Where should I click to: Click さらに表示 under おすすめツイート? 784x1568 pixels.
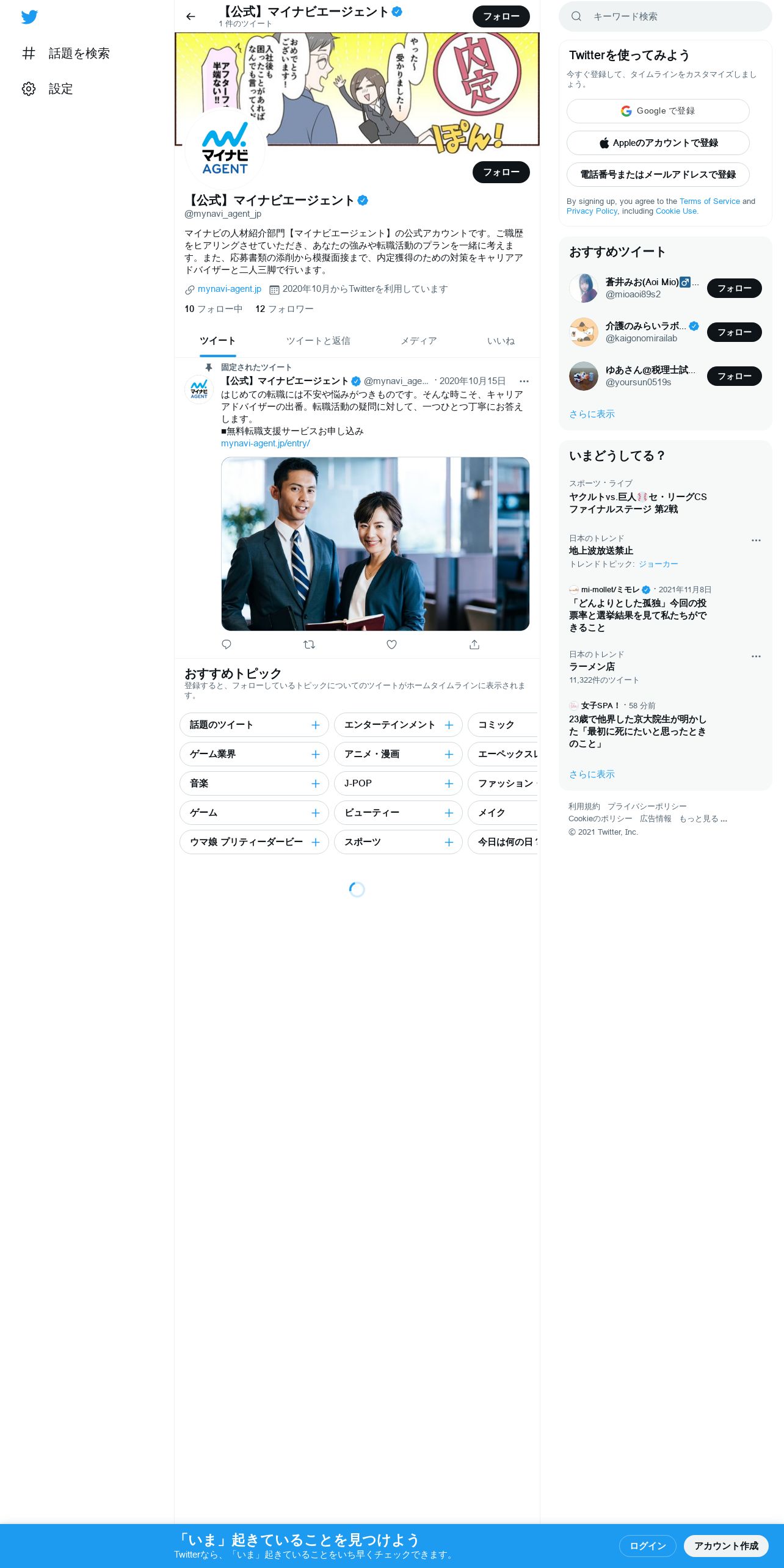(592, 414)
